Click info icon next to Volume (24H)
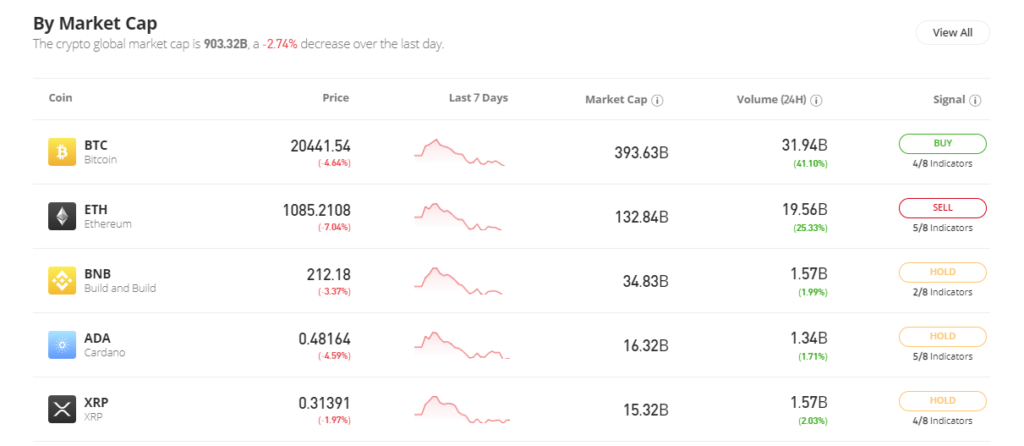 pyautogui.click(x=817, y=100)
